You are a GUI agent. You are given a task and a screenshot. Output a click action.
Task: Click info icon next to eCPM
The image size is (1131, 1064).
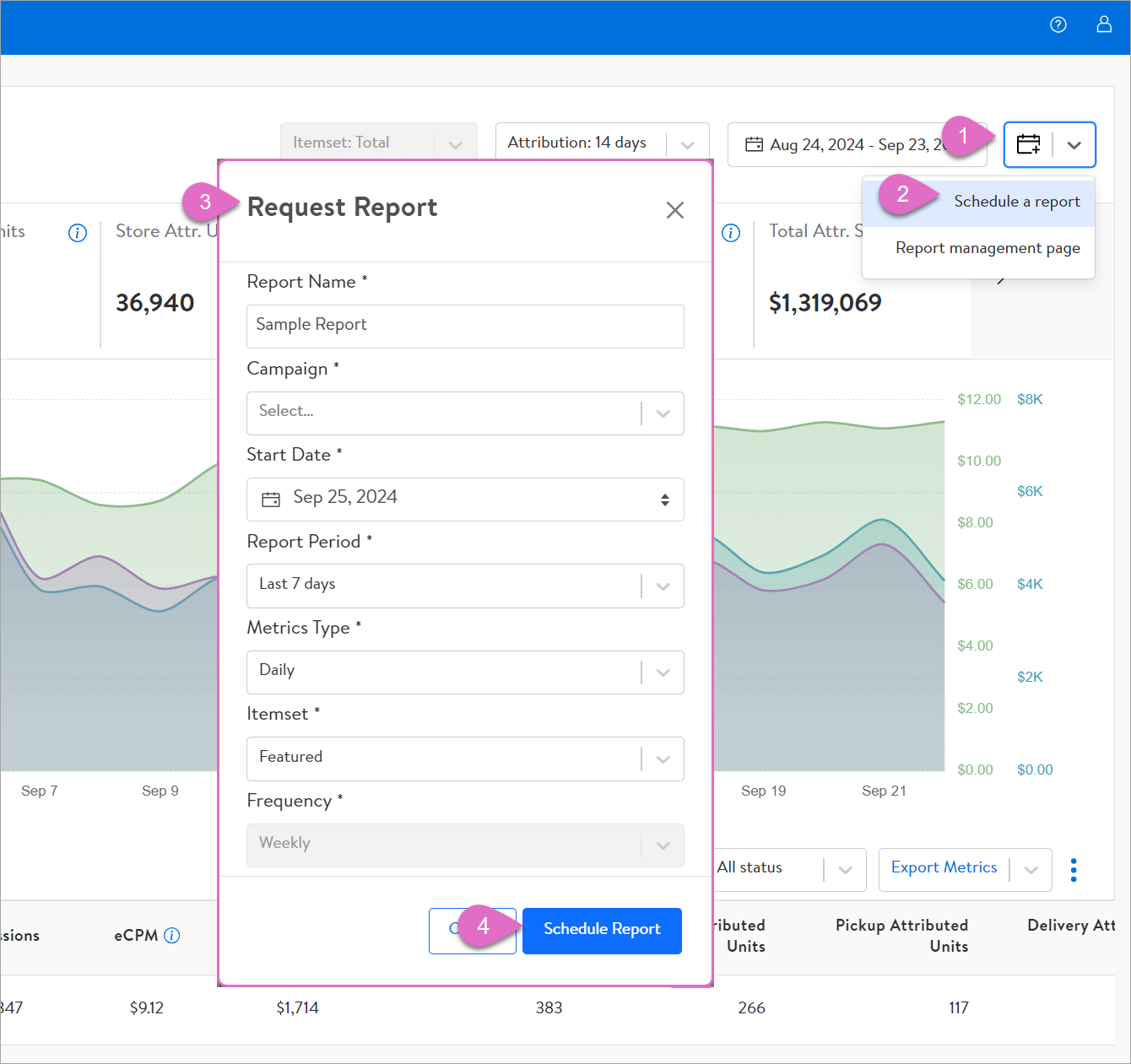tap(172, 935)
